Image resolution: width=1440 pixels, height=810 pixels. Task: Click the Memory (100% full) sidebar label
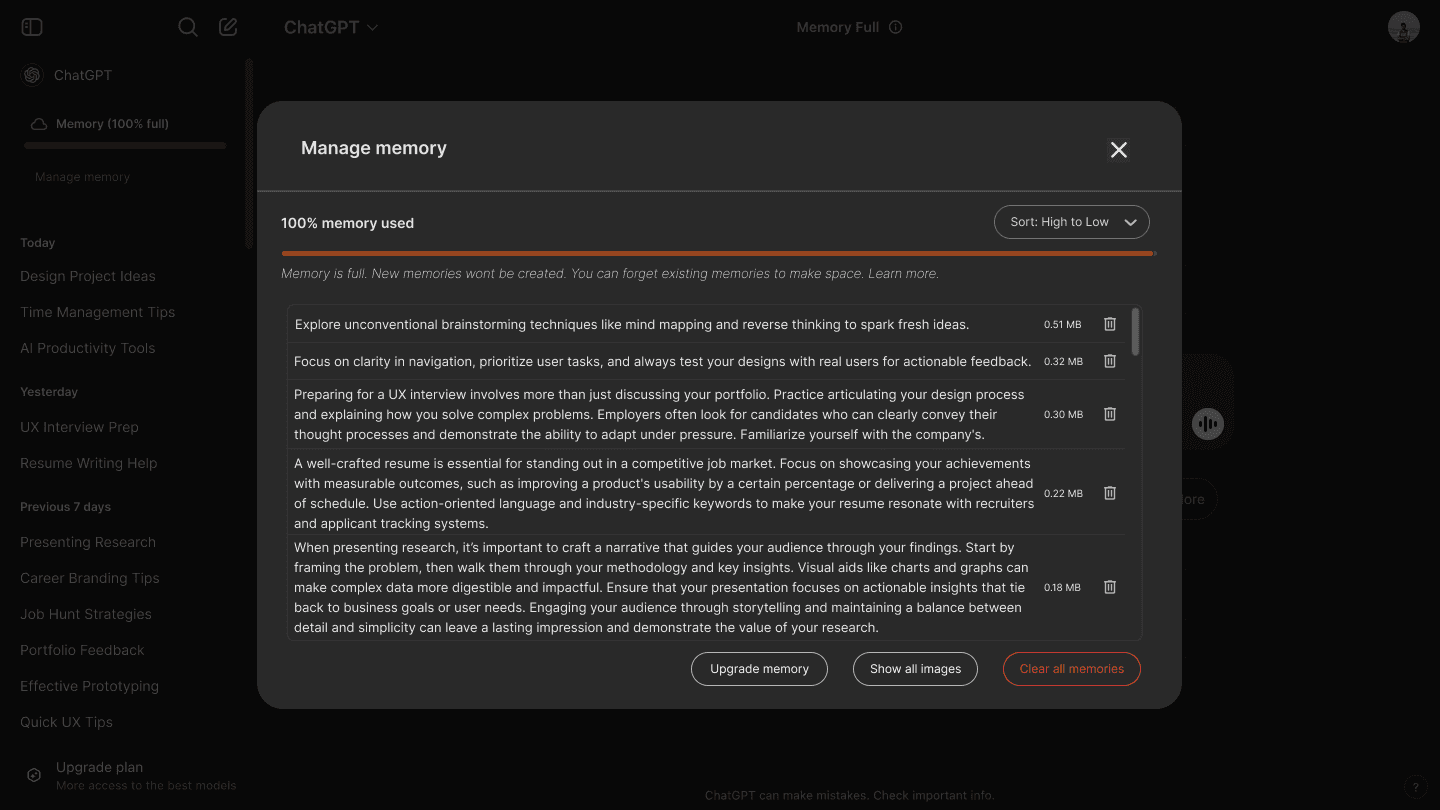click(112, 124)
